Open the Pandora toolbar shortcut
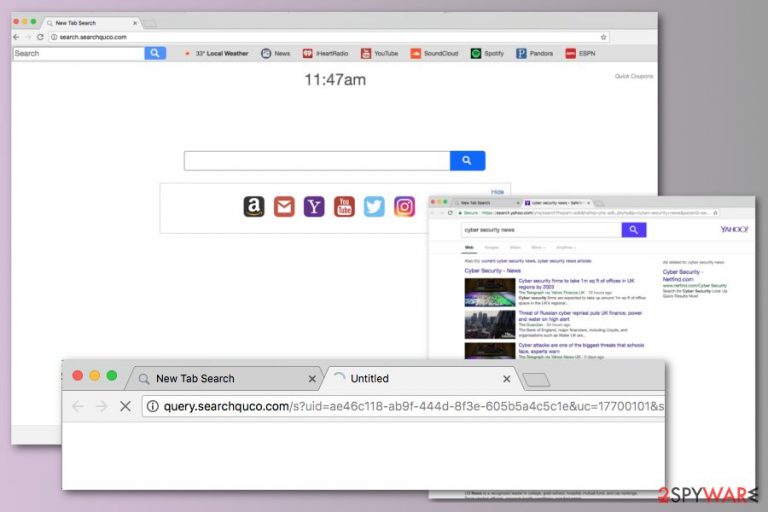The width and height of the screenshot is (768, 512). point(534,53)
